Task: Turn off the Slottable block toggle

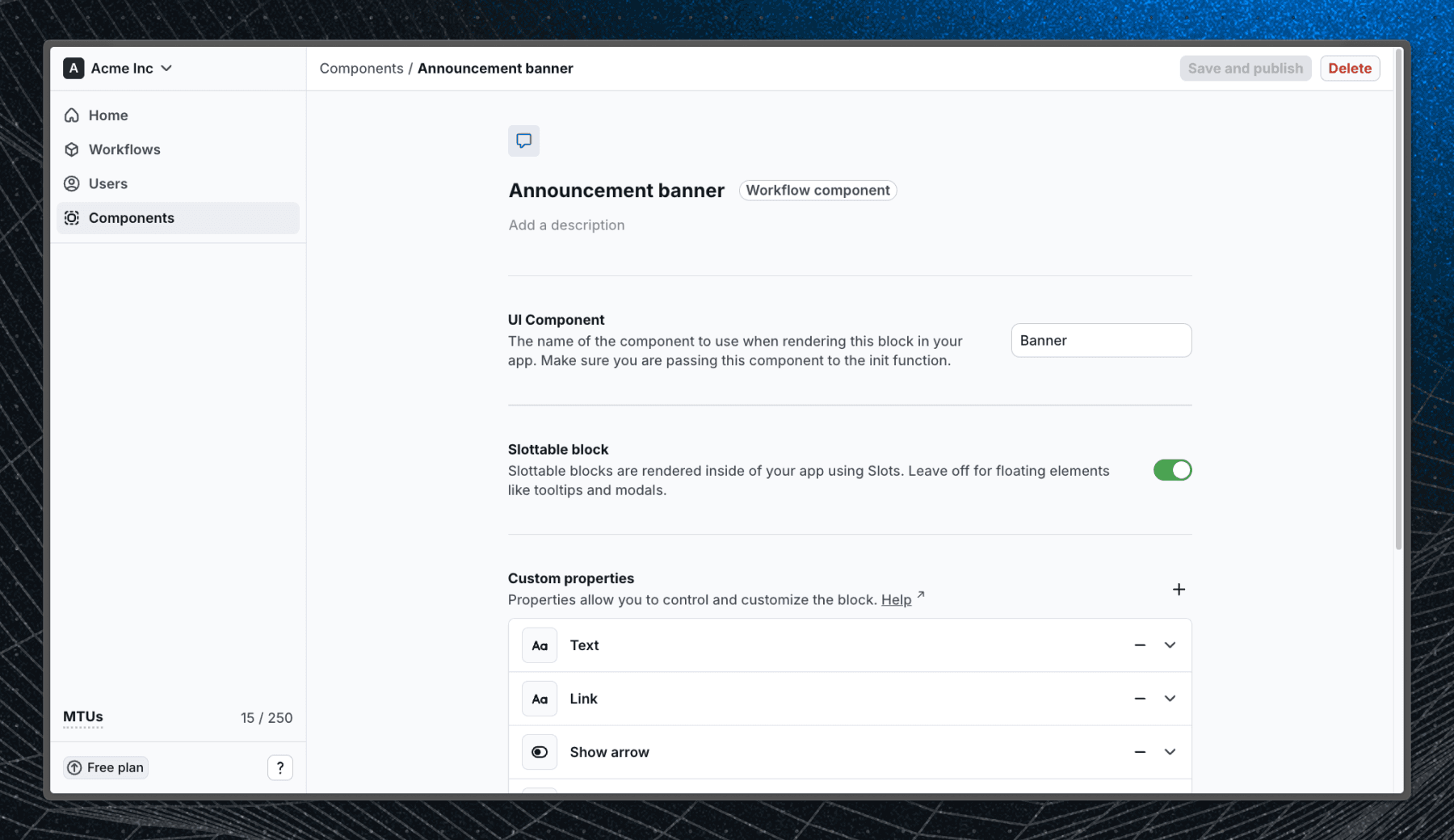Action: coord(1172,470)
